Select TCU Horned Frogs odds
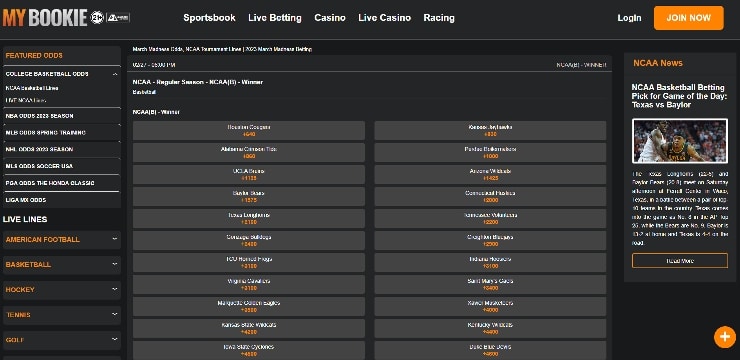Viewport: 740px width, 360px height. 249,262
